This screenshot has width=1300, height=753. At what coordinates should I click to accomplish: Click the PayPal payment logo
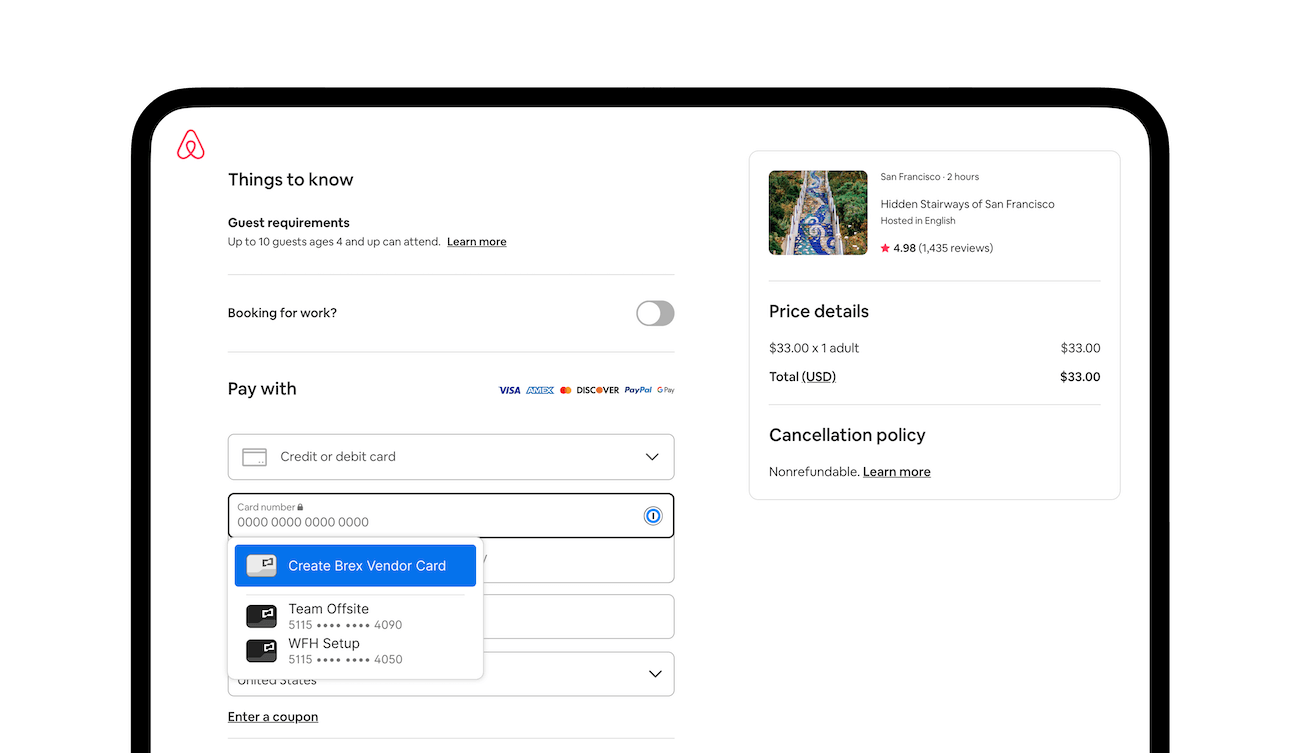tap(638, 390)
